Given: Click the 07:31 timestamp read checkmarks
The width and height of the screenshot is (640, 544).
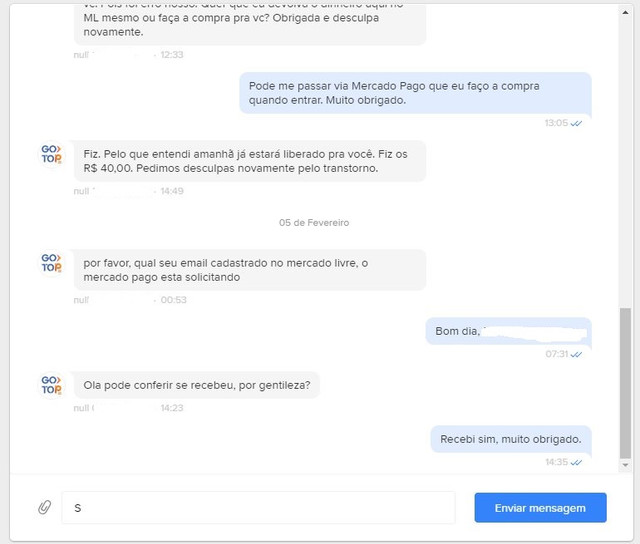Looking at the screenshot, I should point(576,354).
